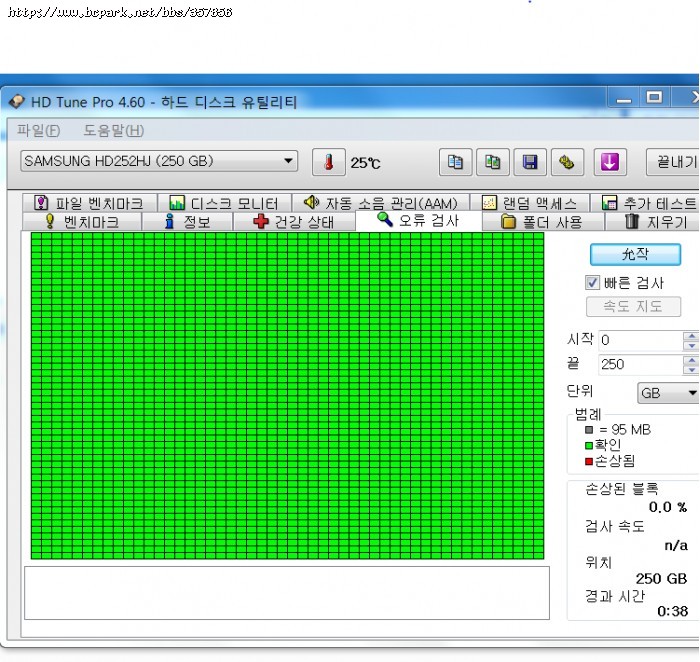Increase the 시작 start value with up arrow

coord(691,336)
